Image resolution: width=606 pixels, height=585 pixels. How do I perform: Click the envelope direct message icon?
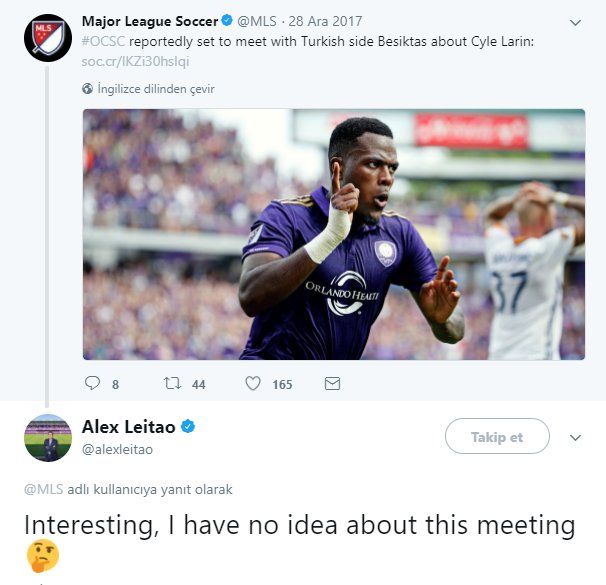coord(333,383)
